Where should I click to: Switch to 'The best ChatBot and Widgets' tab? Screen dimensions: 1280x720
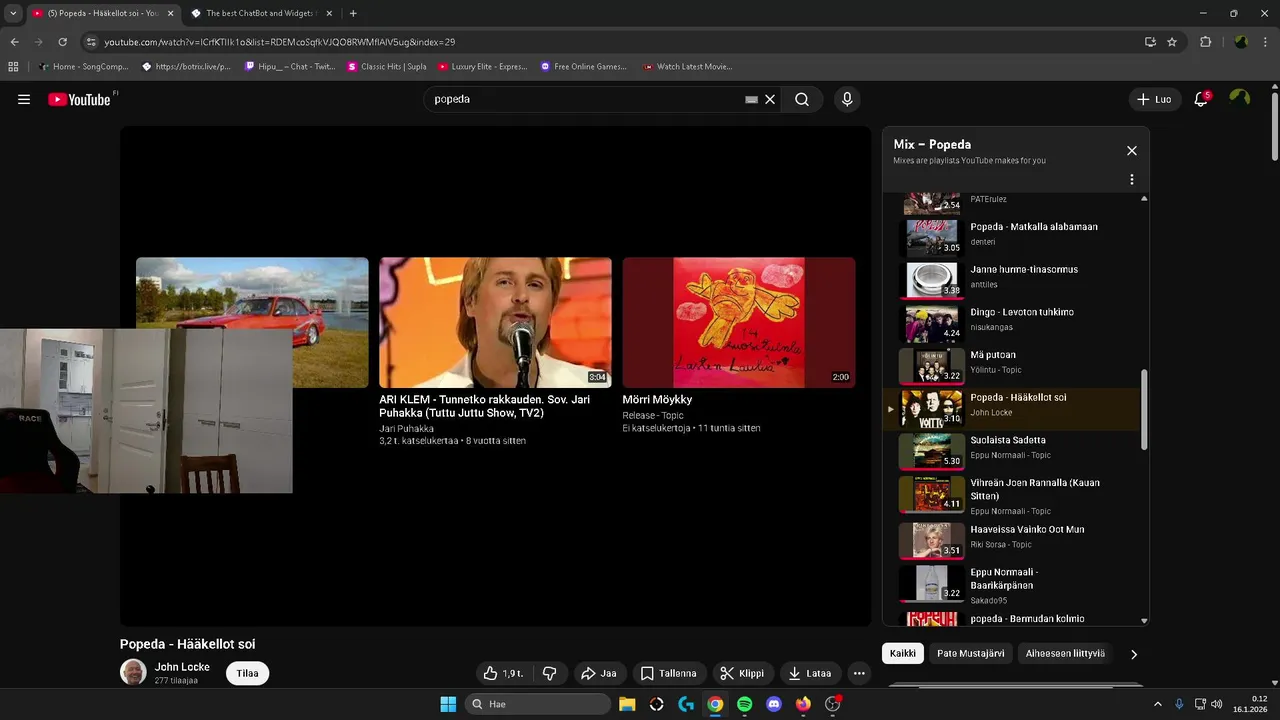click(261, 13)
